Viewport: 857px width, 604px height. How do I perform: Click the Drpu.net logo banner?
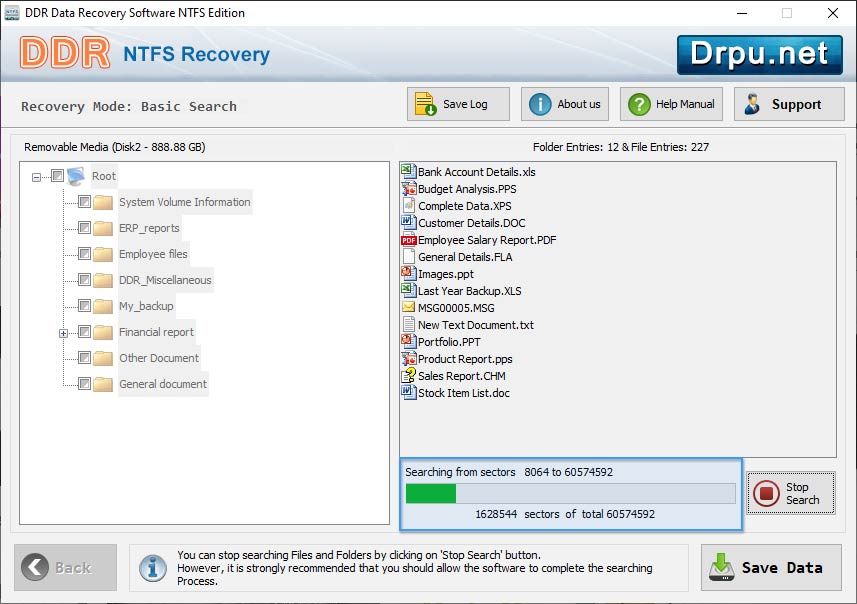[x=760, y=55]
